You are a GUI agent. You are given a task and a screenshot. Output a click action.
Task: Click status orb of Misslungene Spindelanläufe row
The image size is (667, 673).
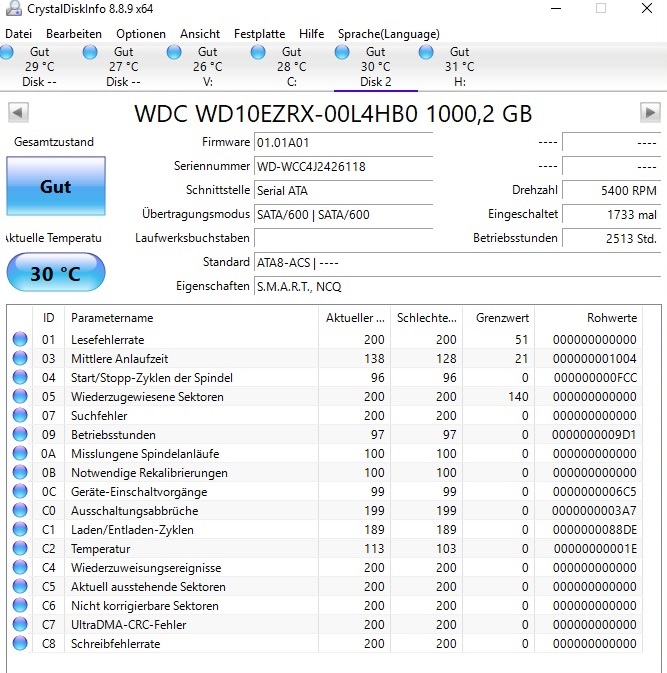[x=20, y=454]
